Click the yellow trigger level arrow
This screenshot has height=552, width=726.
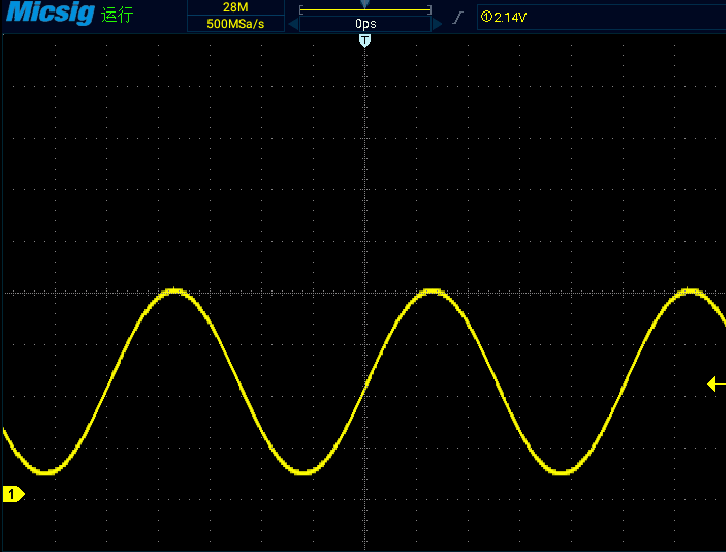coord(716,384)
